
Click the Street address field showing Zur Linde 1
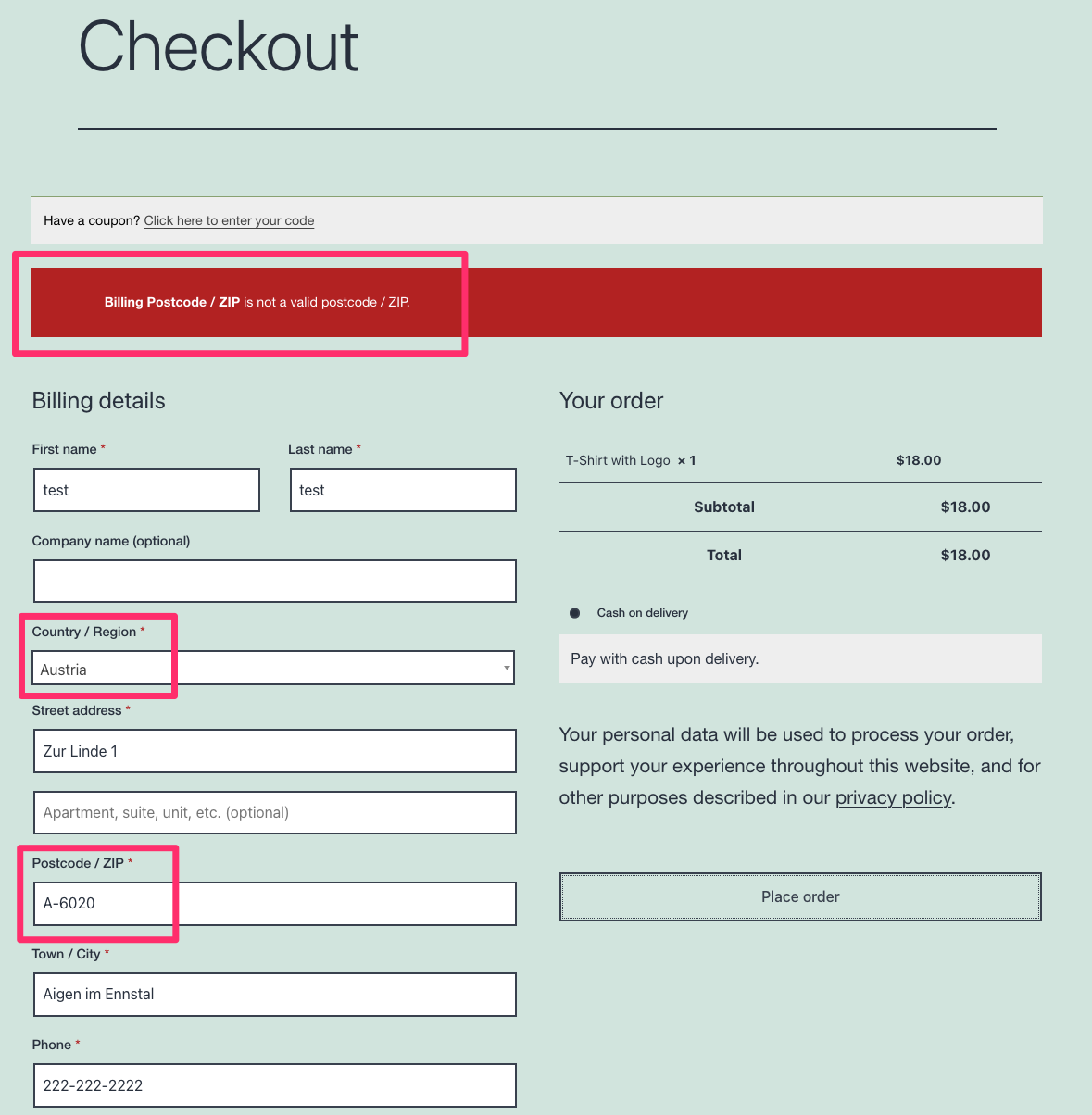pyautogui.click(x=274, y=751)
